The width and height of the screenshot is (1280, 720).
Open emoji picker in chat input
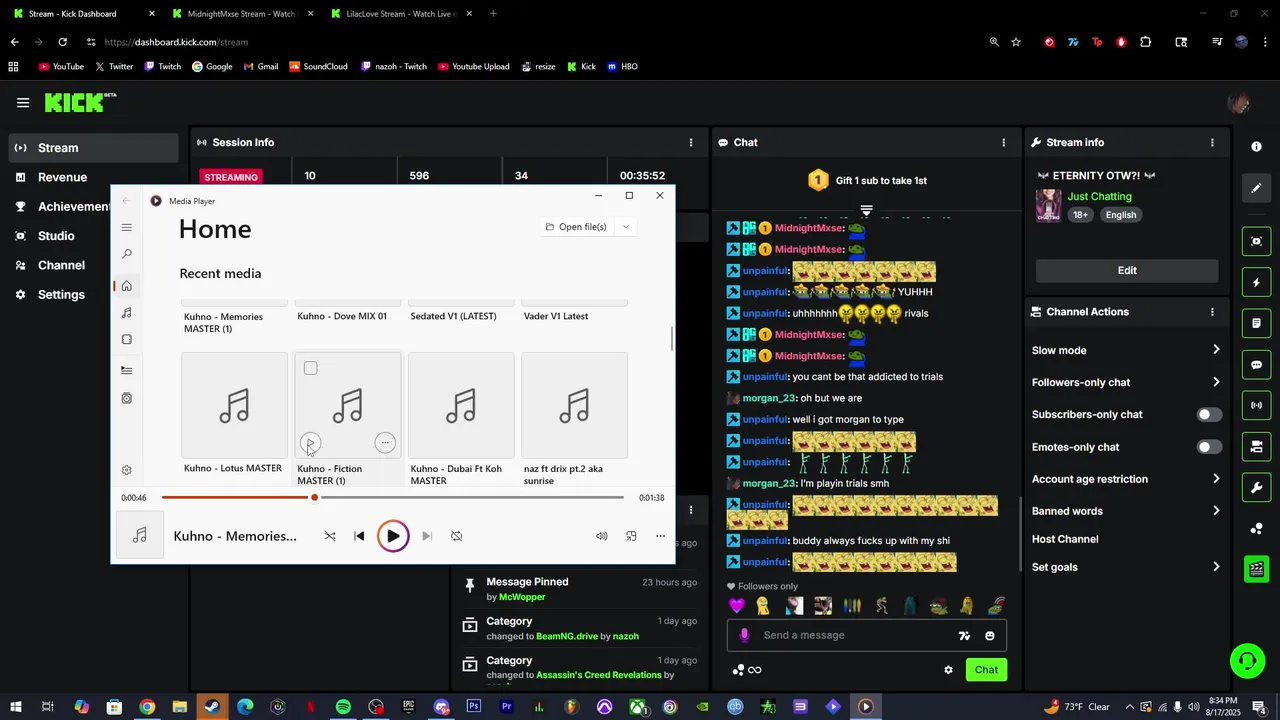[990, 636]
